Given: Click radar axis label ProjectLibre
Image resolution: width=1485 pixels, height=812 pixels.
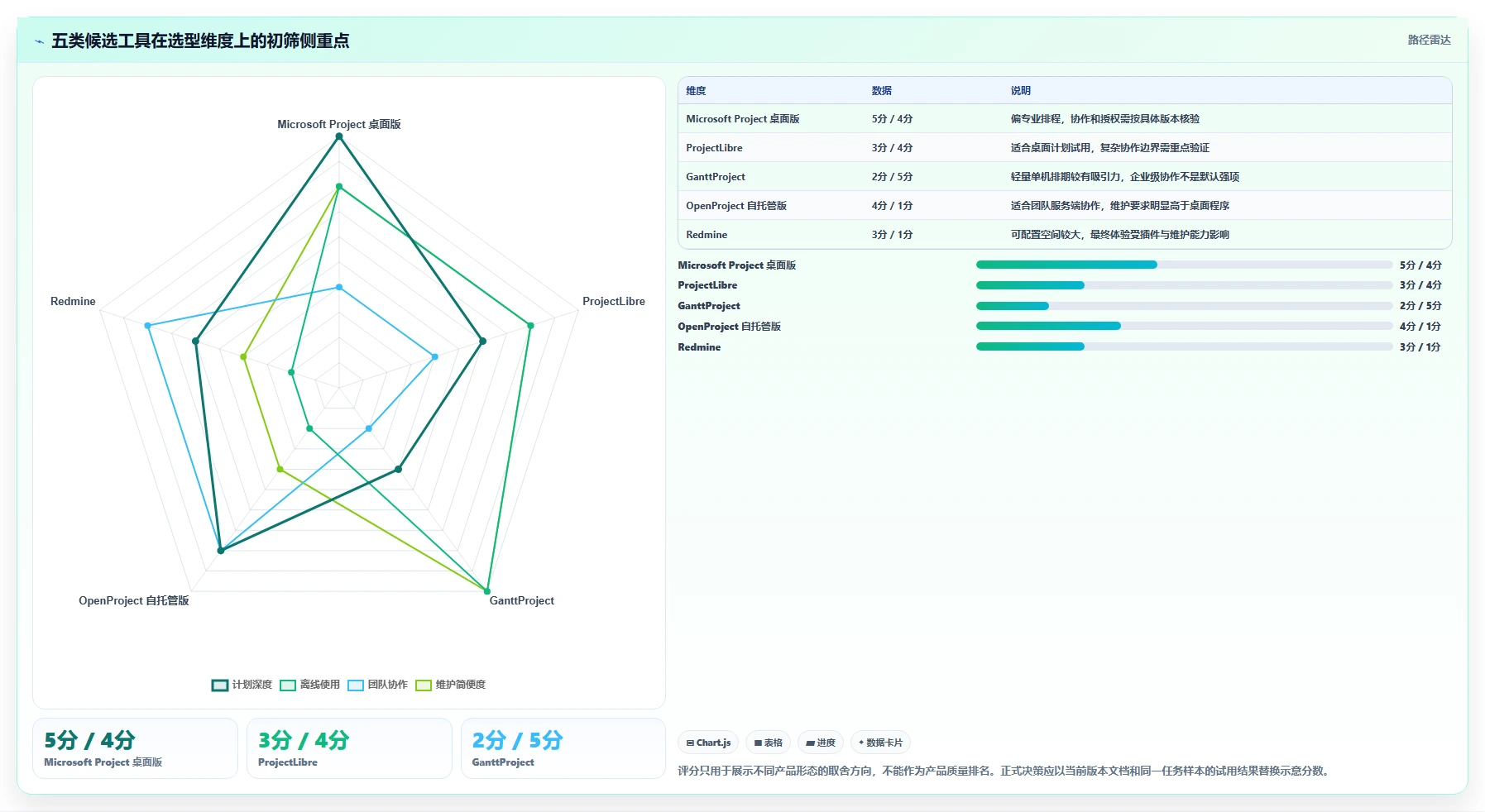Looking at the screenshot, I should [613, 301].
